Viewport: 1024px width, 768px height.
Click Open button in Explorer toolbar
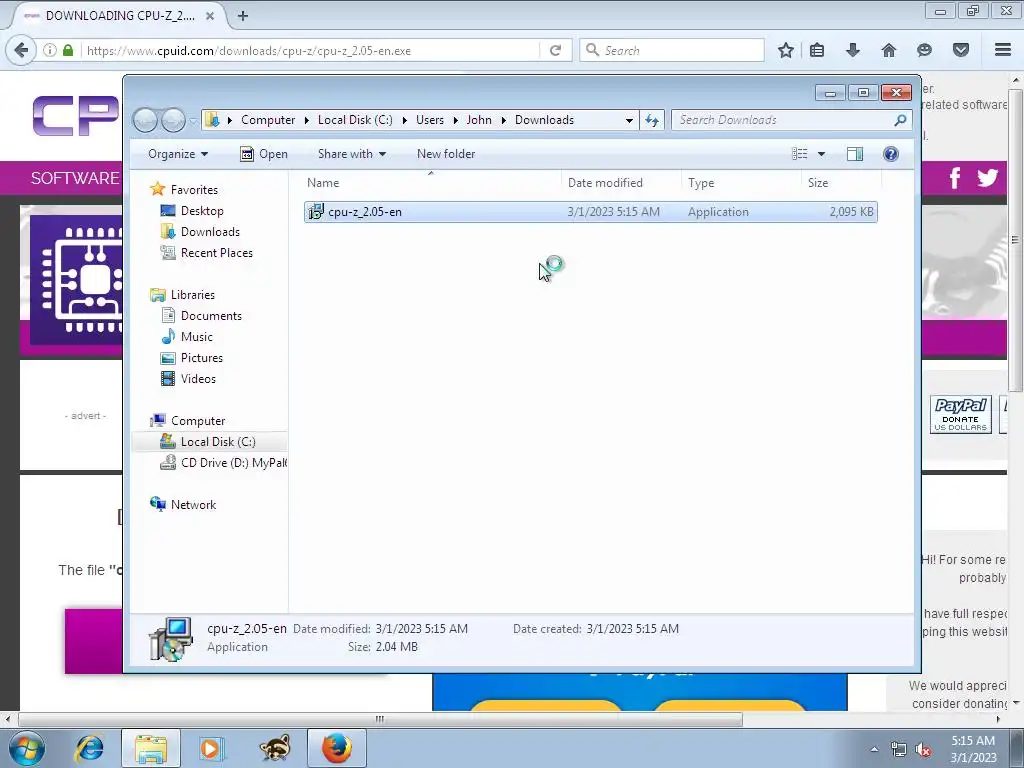pos(264,154)
